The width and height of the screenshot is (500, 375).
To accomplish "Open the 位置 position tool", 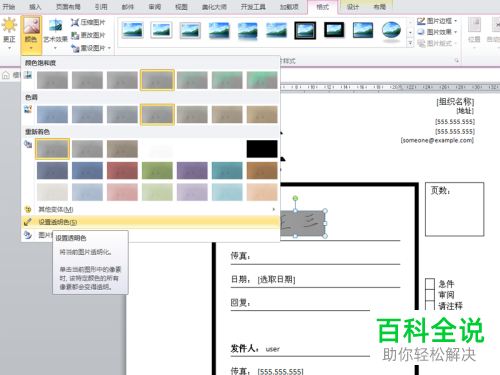I will [474, 33].
